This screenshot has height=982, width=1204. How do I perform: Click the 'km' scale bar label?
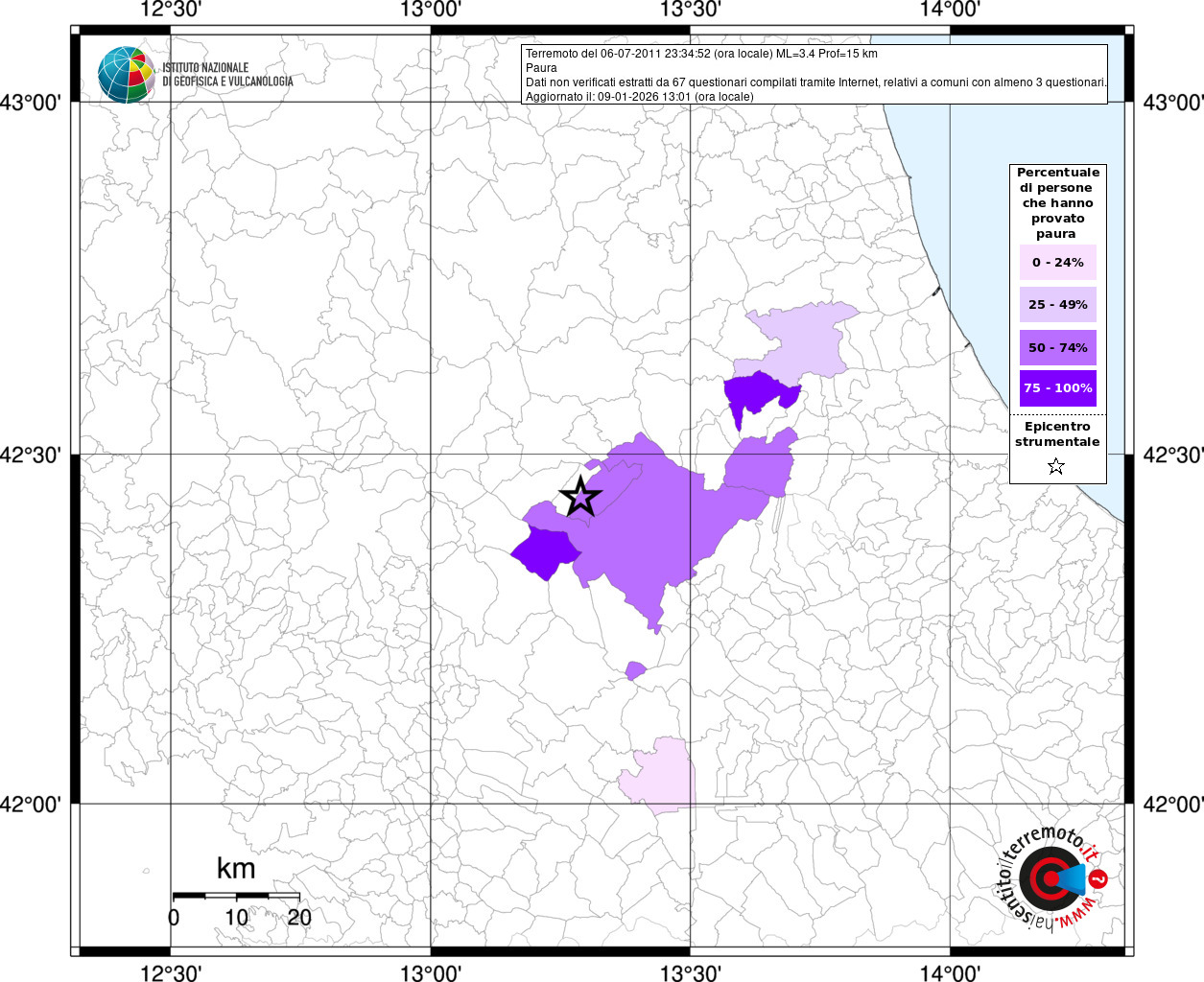(x=236, y=869)
